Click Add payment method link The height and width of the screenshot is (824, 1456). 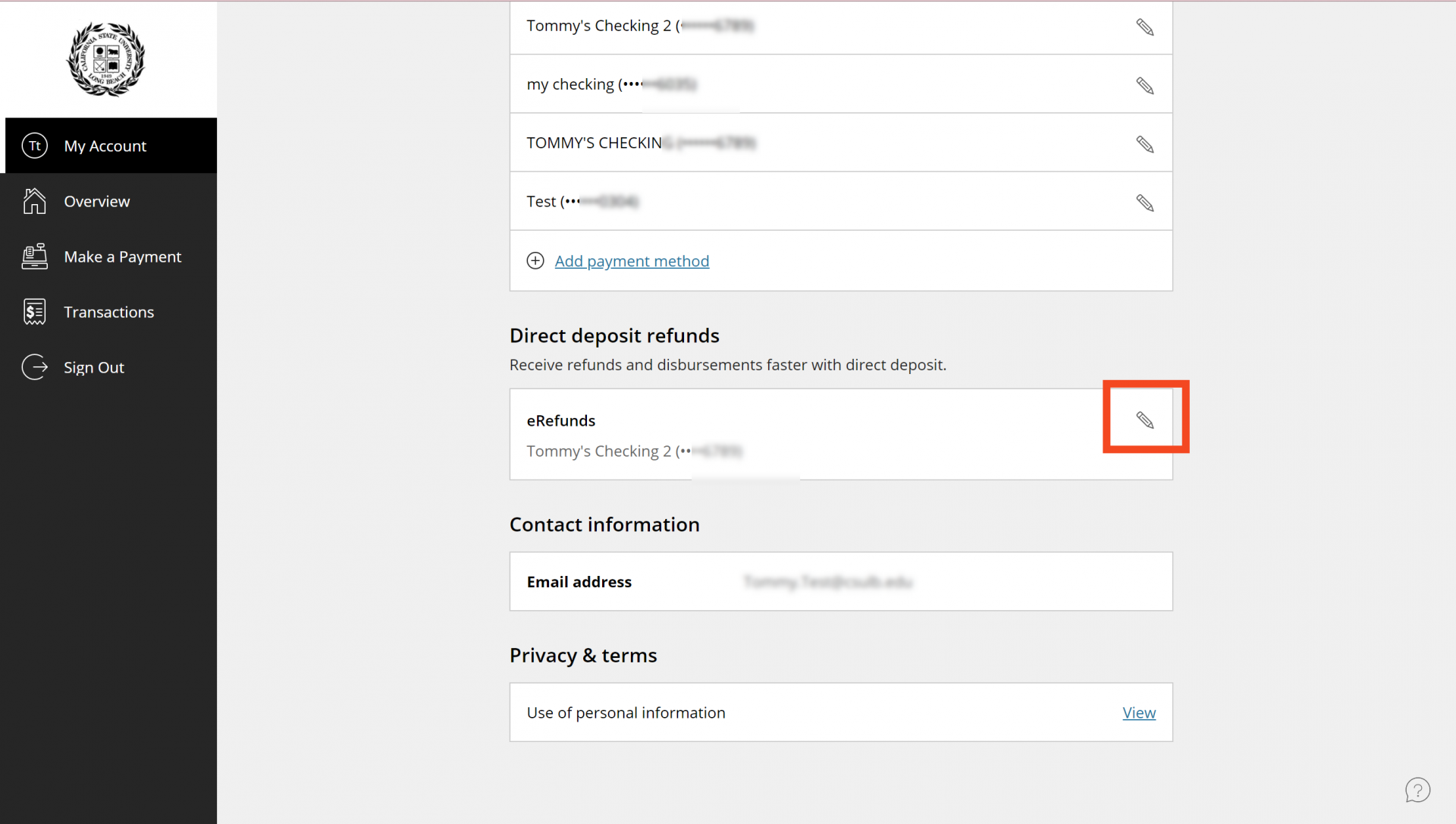[632, 260]
